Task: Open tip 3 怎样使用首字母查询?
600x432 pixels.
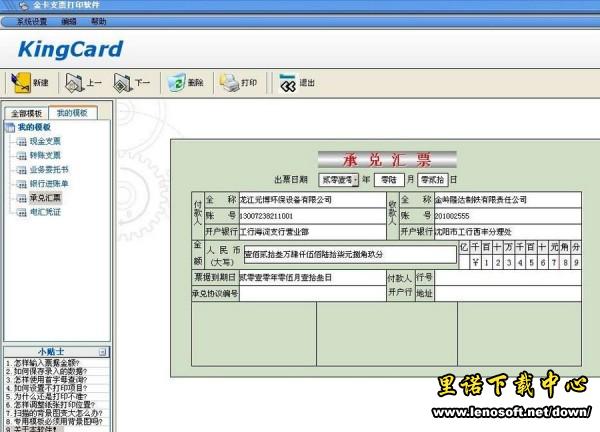Action: click(47, 380)
